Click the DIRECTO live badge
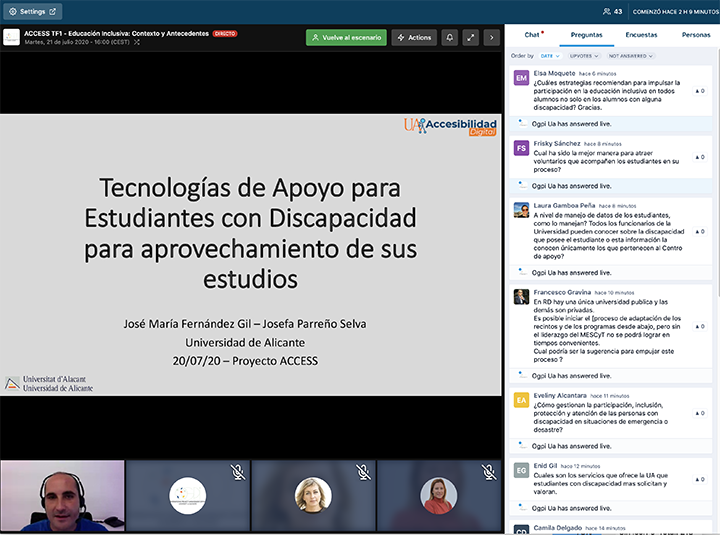This screenshot has width=720, height=535. [225, 34]
